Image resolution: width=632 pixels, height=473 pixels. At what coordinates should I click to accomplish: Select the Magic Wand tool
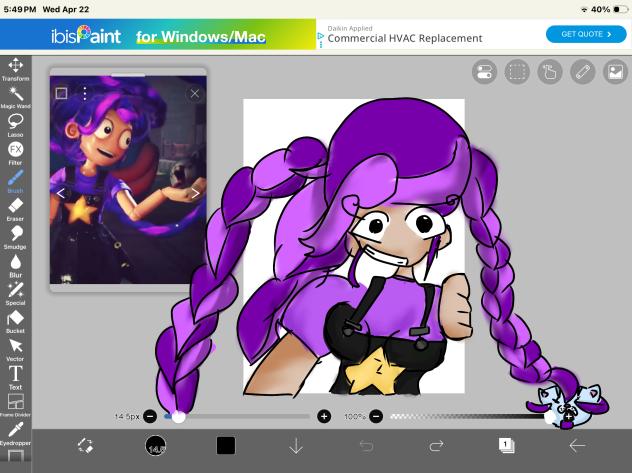(15, 97)
